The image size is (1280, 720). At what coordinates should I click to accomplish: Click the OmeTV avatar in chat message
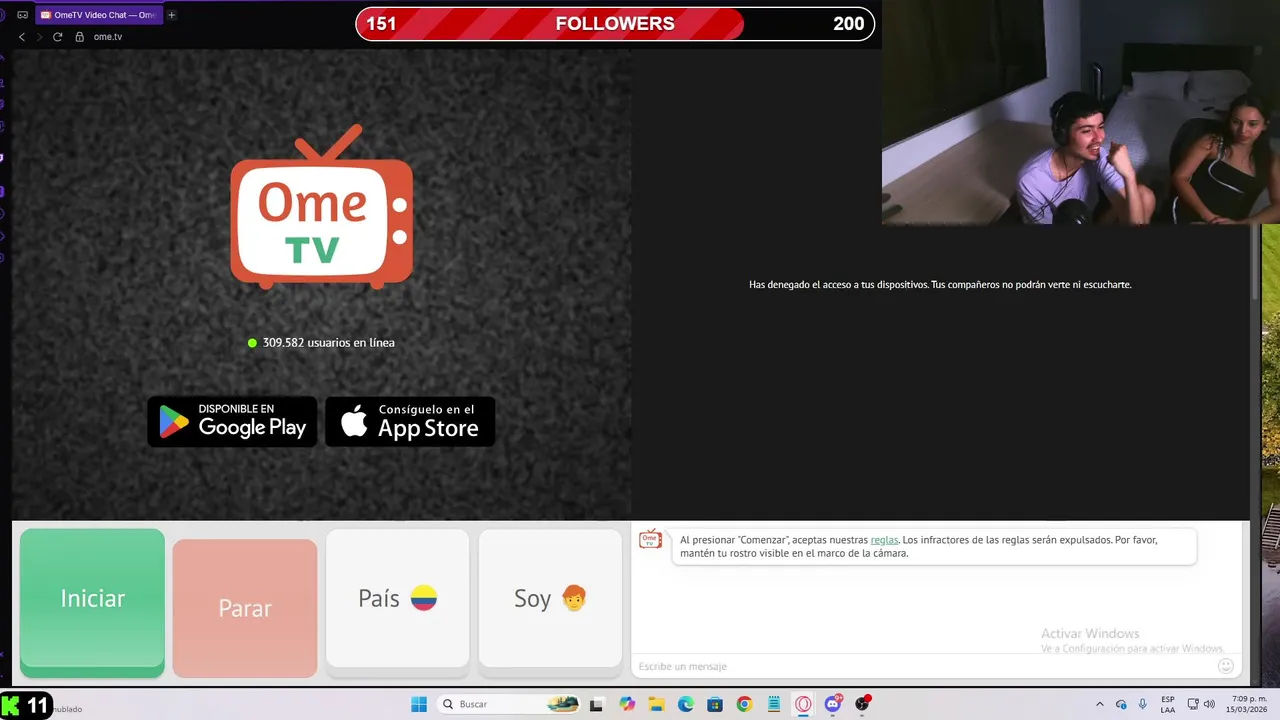[x=650, y=540]
